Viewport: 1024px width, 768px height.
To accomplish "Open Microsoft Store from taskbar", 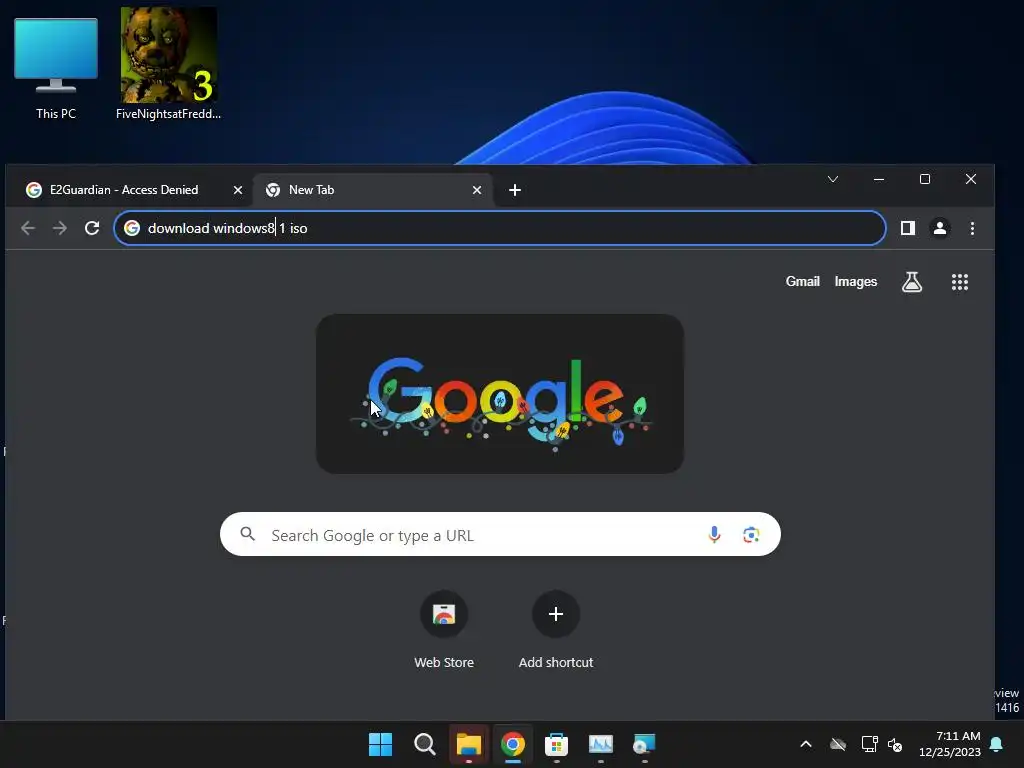I will [556, 744].
